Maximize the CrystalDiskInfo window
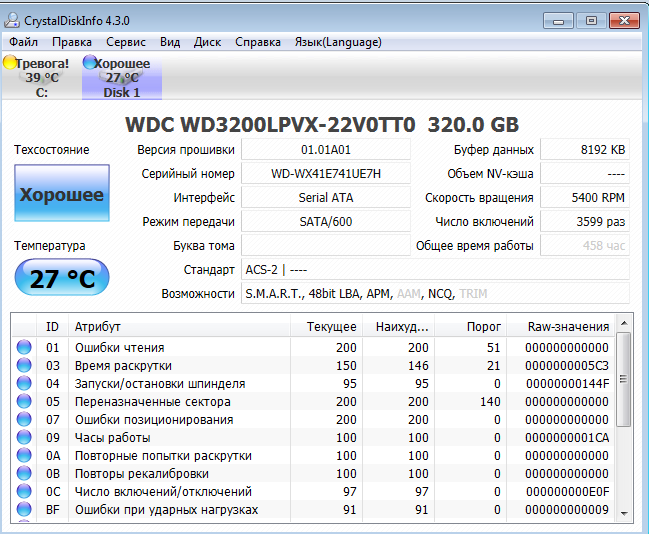Image resolution: width=649 pixels, height=534 pixels. coord(591,21)
